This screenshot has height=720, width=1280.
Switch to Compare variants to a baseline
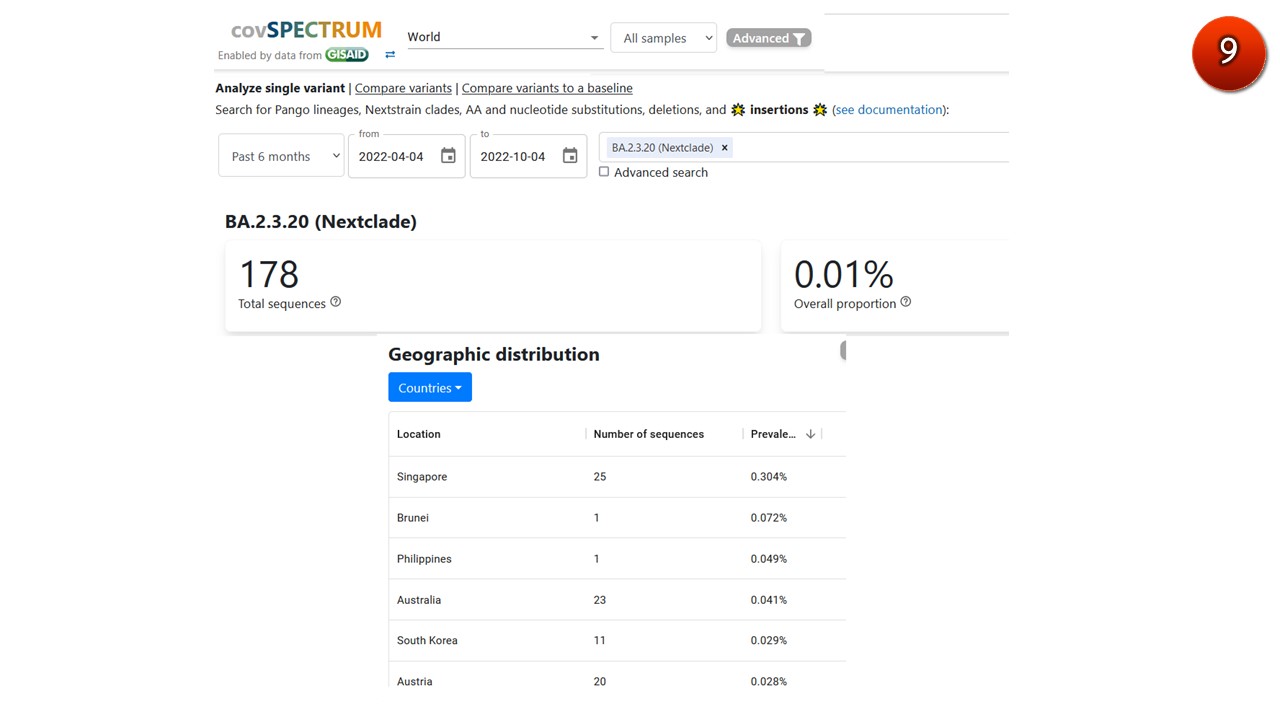pos(547,88)
